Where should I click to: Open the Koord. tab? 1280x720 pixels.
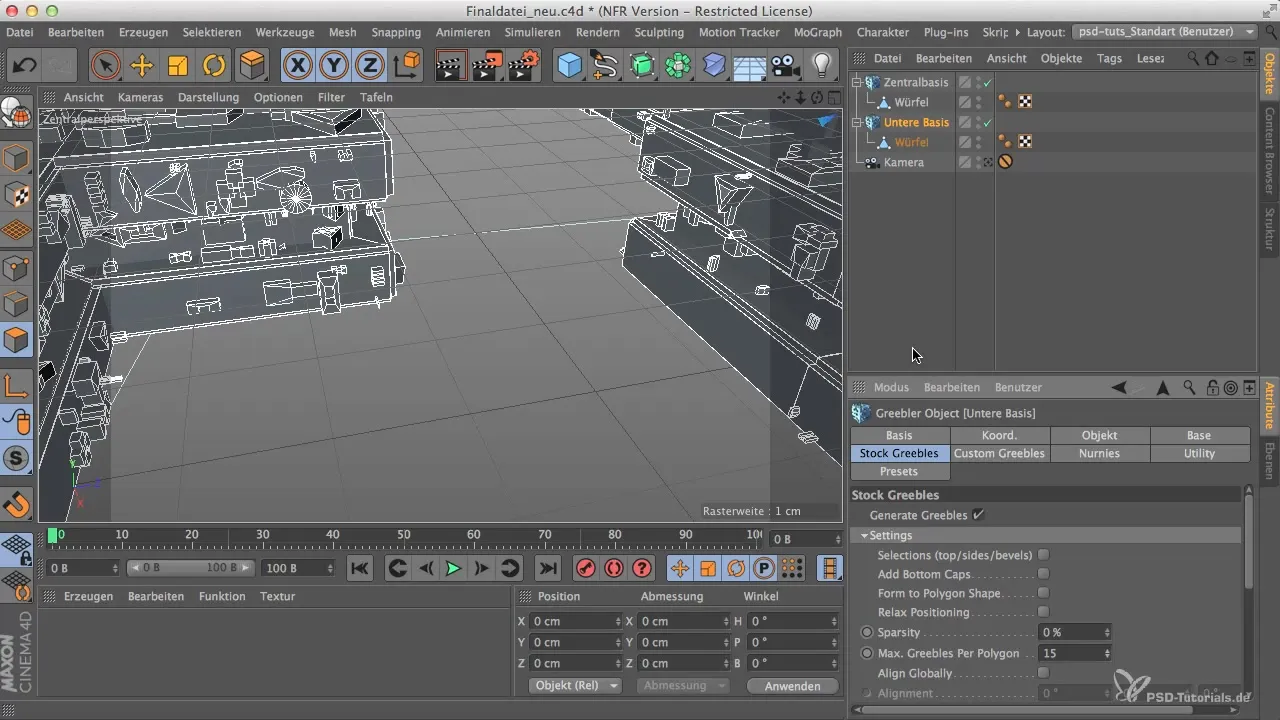tap(999, 435)
